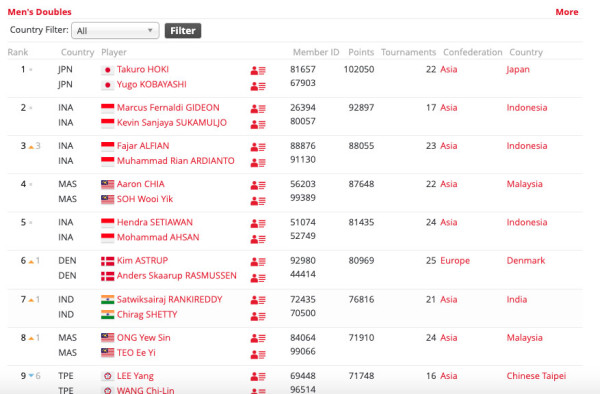This screenshot has width=600, height=394.
Task: Open TEO Ee Yi player page
Action: click(x=136, y=353)
